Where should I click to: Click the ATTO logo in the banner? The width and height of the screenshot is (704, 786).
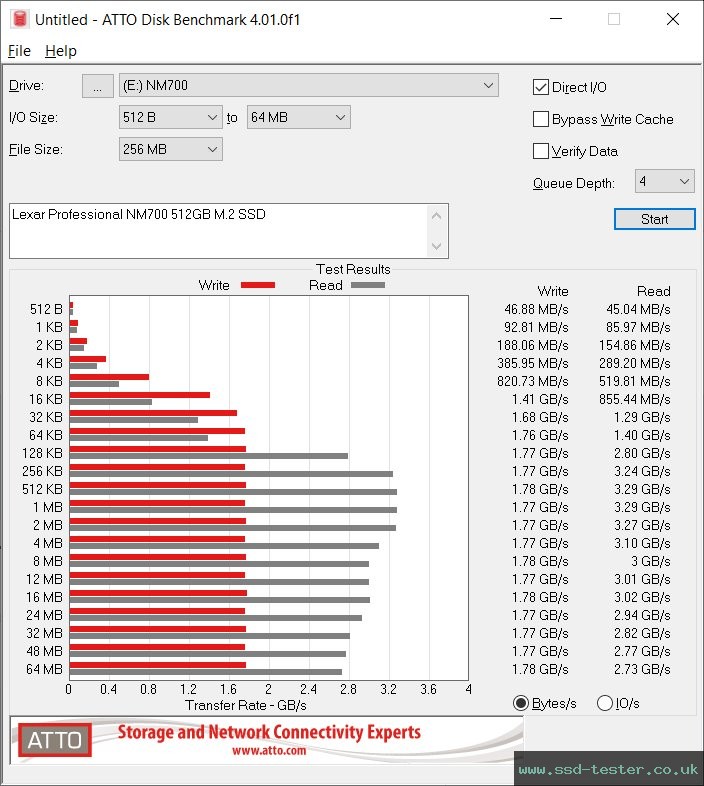55,740
